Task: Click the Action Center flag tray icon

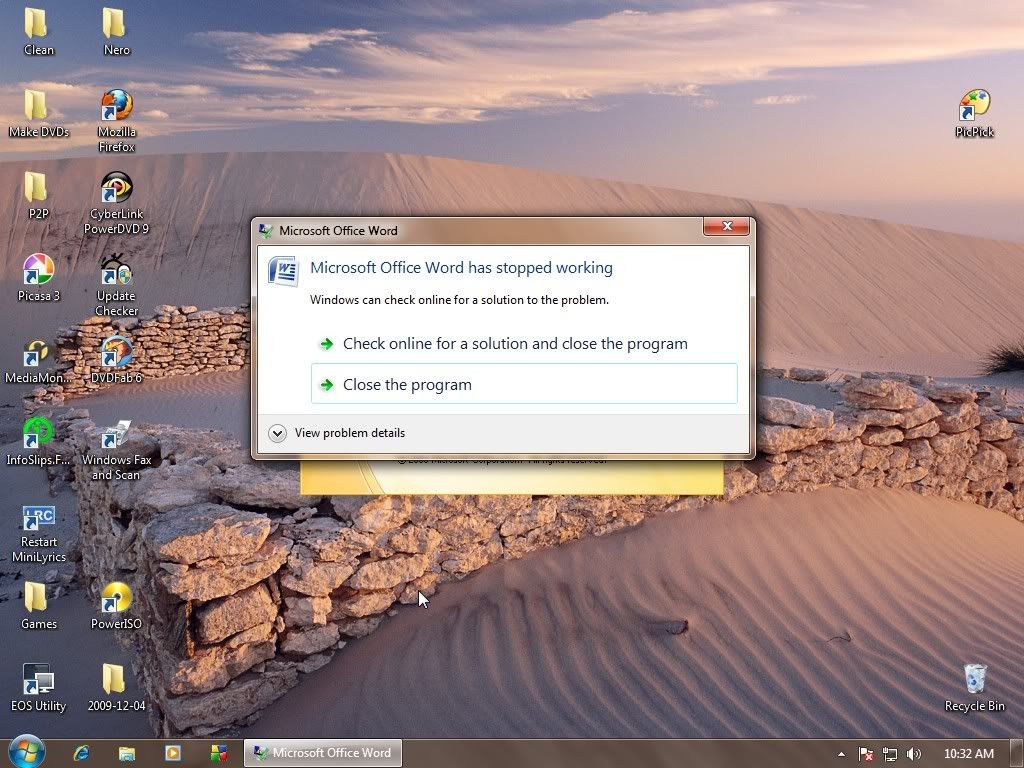Action: tap(866, 754)
